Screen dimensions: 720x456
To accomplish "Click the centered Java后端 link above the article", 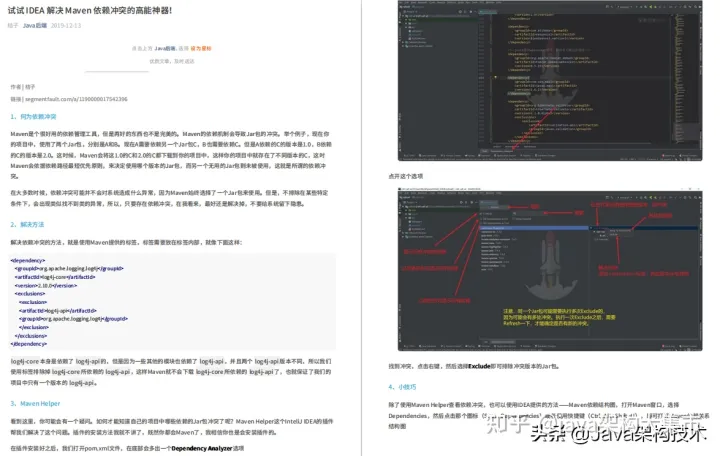I will [165, 48].
